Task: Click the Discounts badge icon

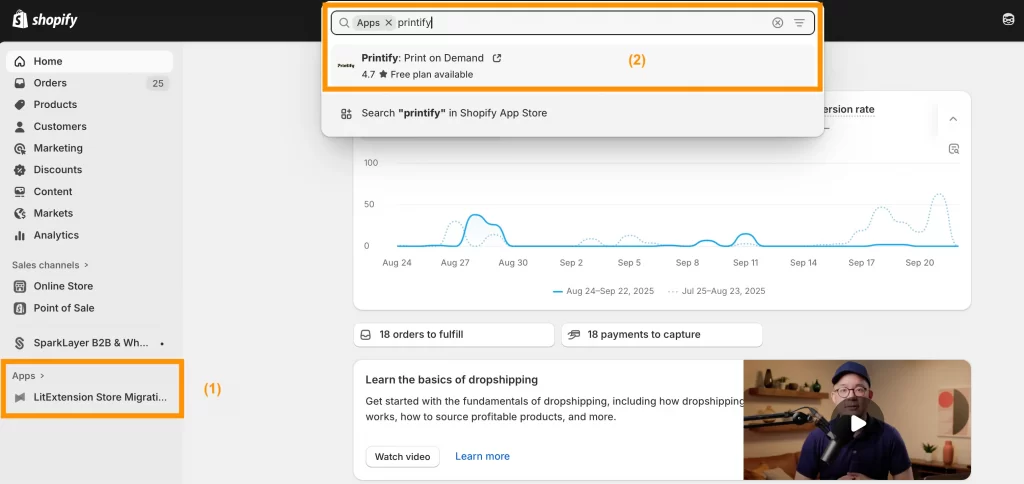Action: [x=20, y=170]
